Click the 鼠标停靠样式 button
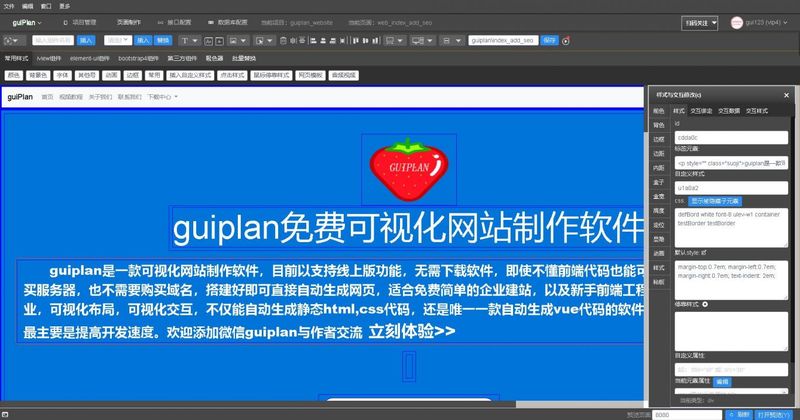 coord(271,76)
